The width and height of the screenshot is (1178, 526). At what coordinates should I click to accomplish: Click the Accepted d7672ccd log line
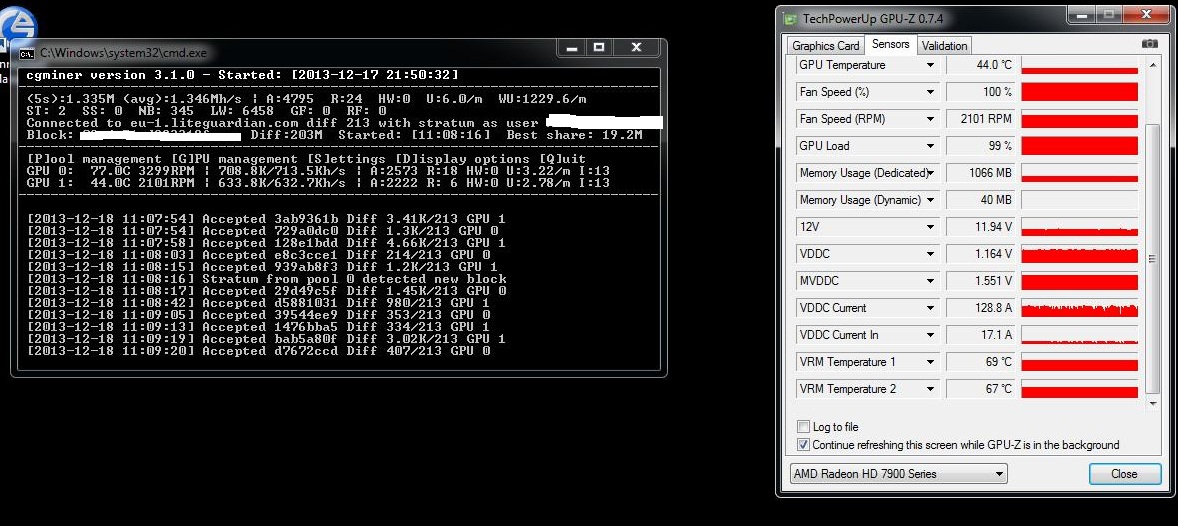[x=258, y=351]
